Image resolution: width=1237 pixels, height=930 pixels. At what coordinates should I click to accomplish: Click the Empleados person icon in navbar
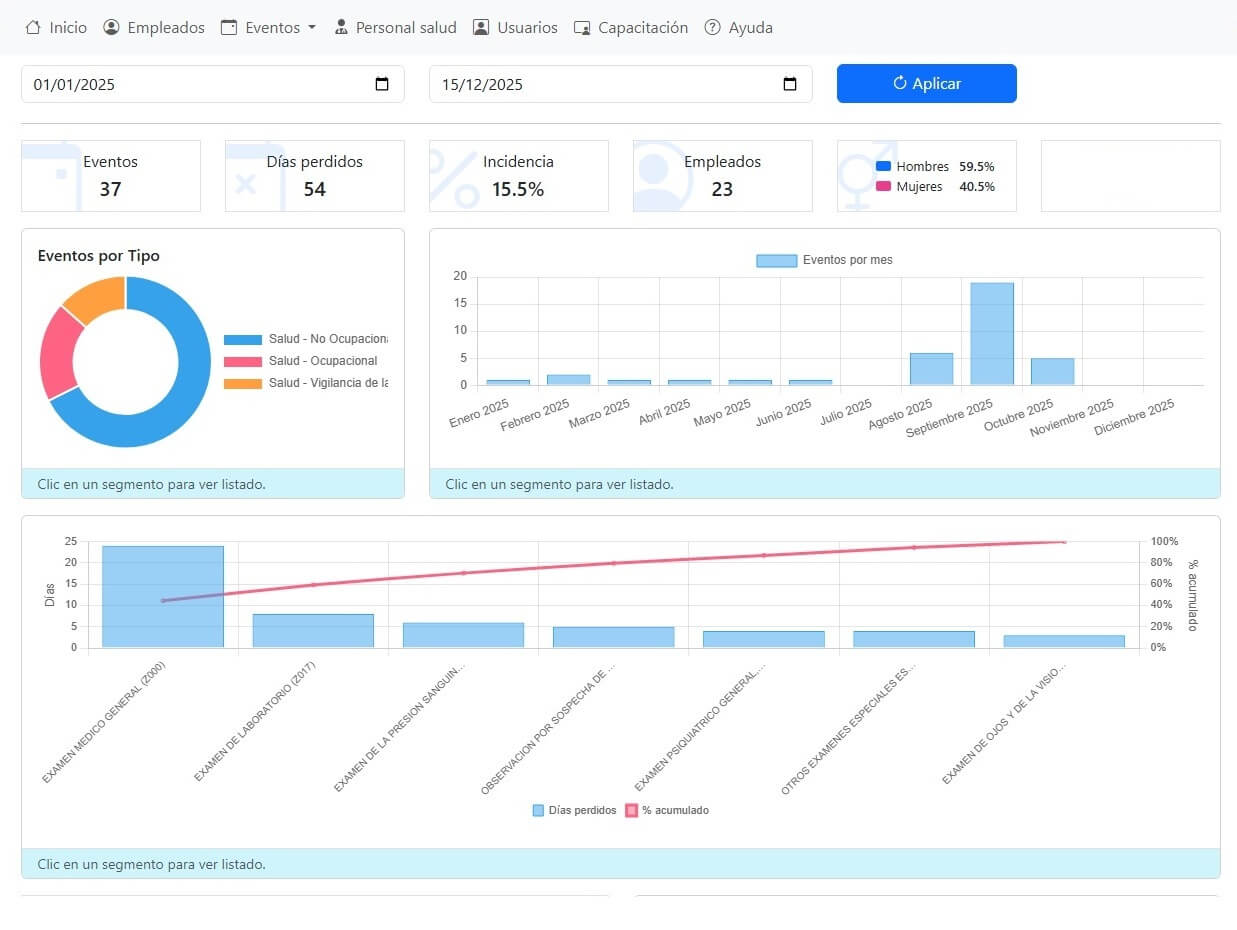tap(111, 28)
